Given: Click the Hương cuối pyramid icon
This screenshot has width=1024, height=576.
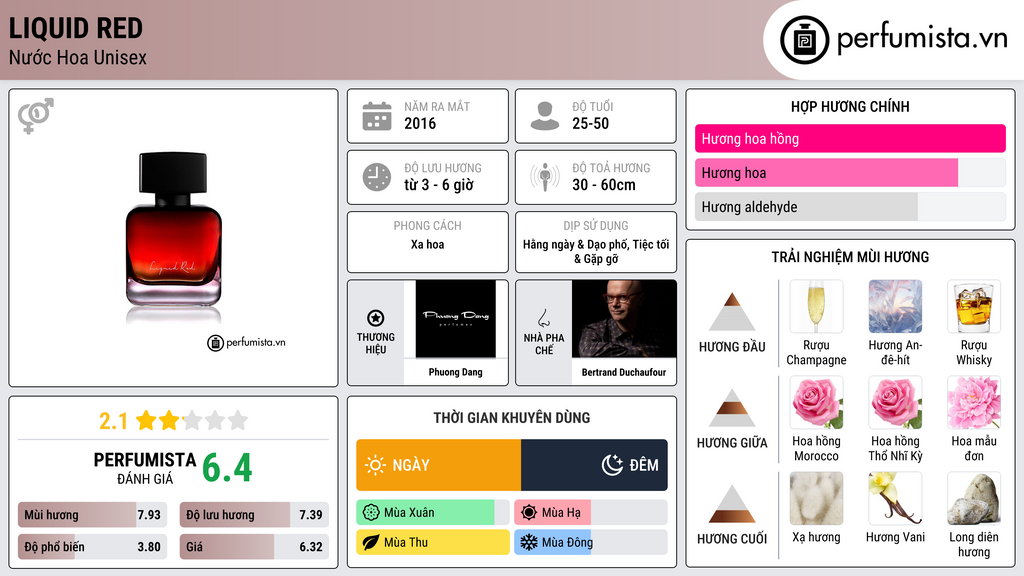Looking at the screenshot, I should pyautogui.click(x=732, y=504).
